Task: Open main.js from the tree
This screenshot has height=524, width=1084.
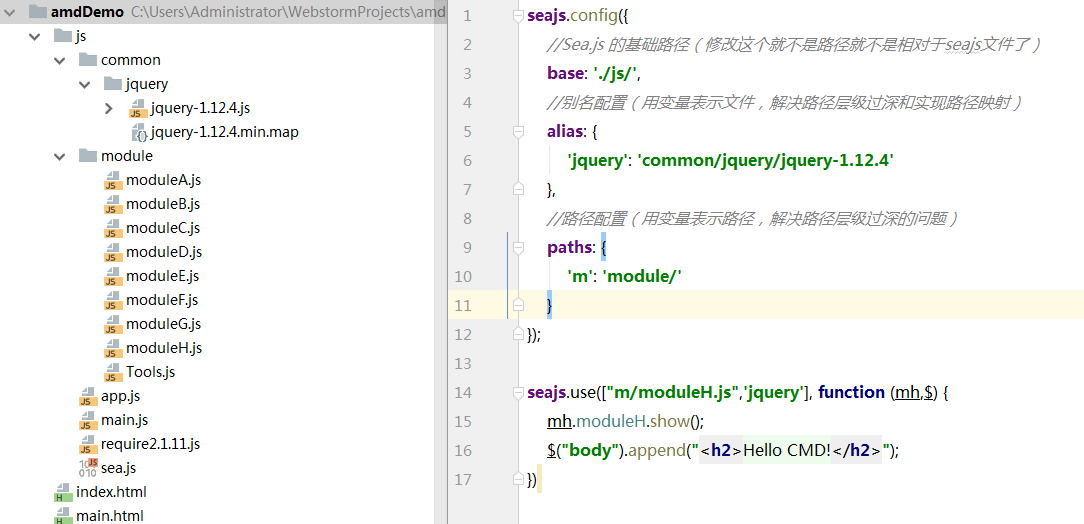Action: pos(124,420)
